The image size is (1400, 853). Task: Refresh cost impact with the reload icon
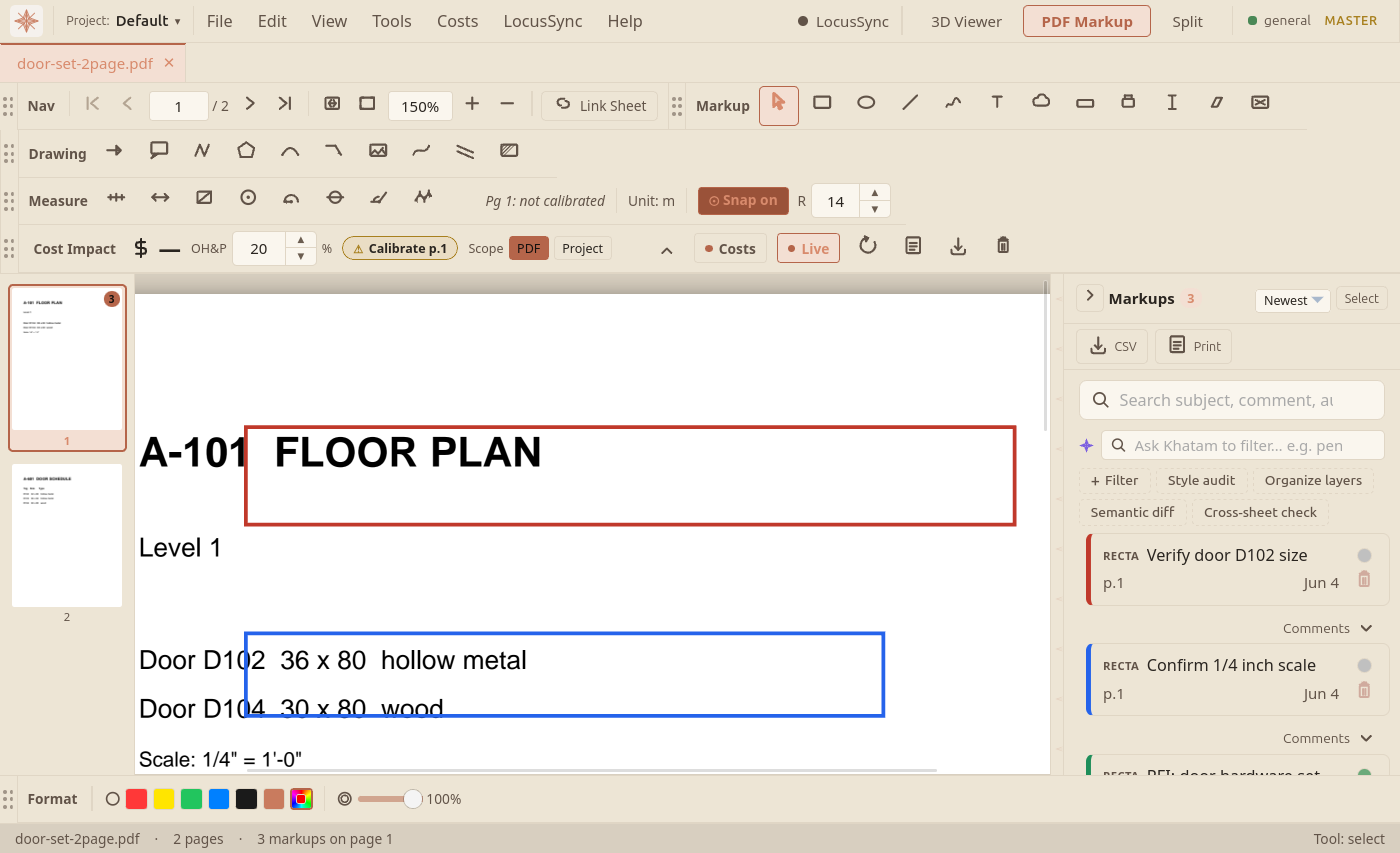868,246
